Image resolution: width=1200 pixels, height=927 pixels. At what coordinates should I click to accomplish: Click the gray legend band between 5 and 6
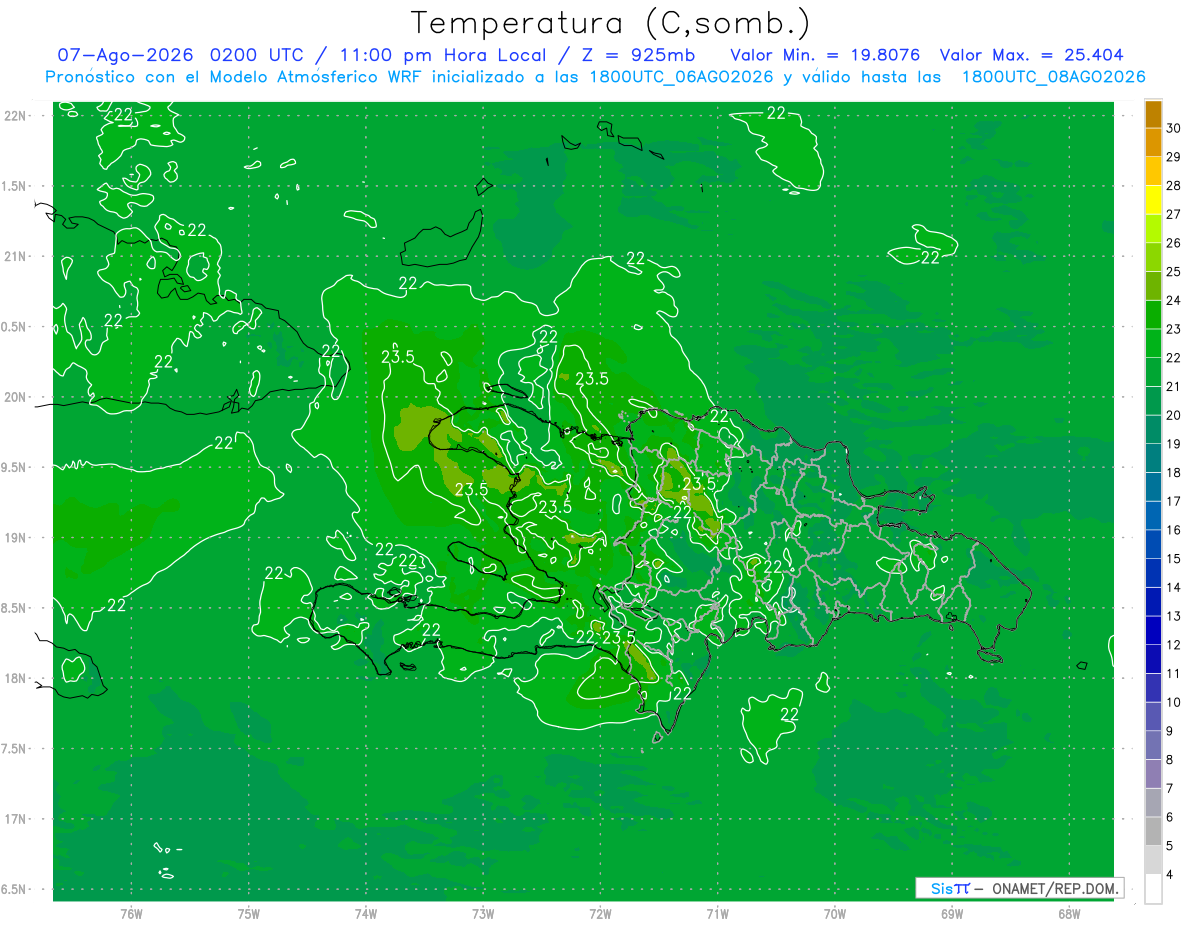pos(1153,832)
